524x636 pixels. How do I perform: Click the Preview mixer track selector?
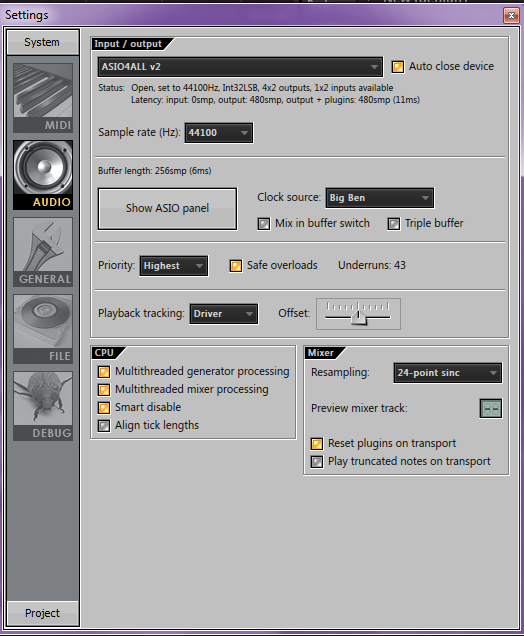coord(491,408)
